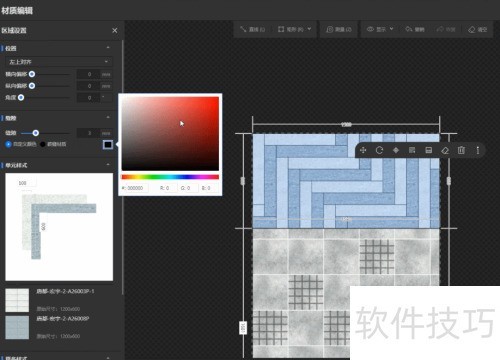Click the rotate icon in floating toolbar
The height and width of the screenshot is (360, 500).
coord(379,150)
